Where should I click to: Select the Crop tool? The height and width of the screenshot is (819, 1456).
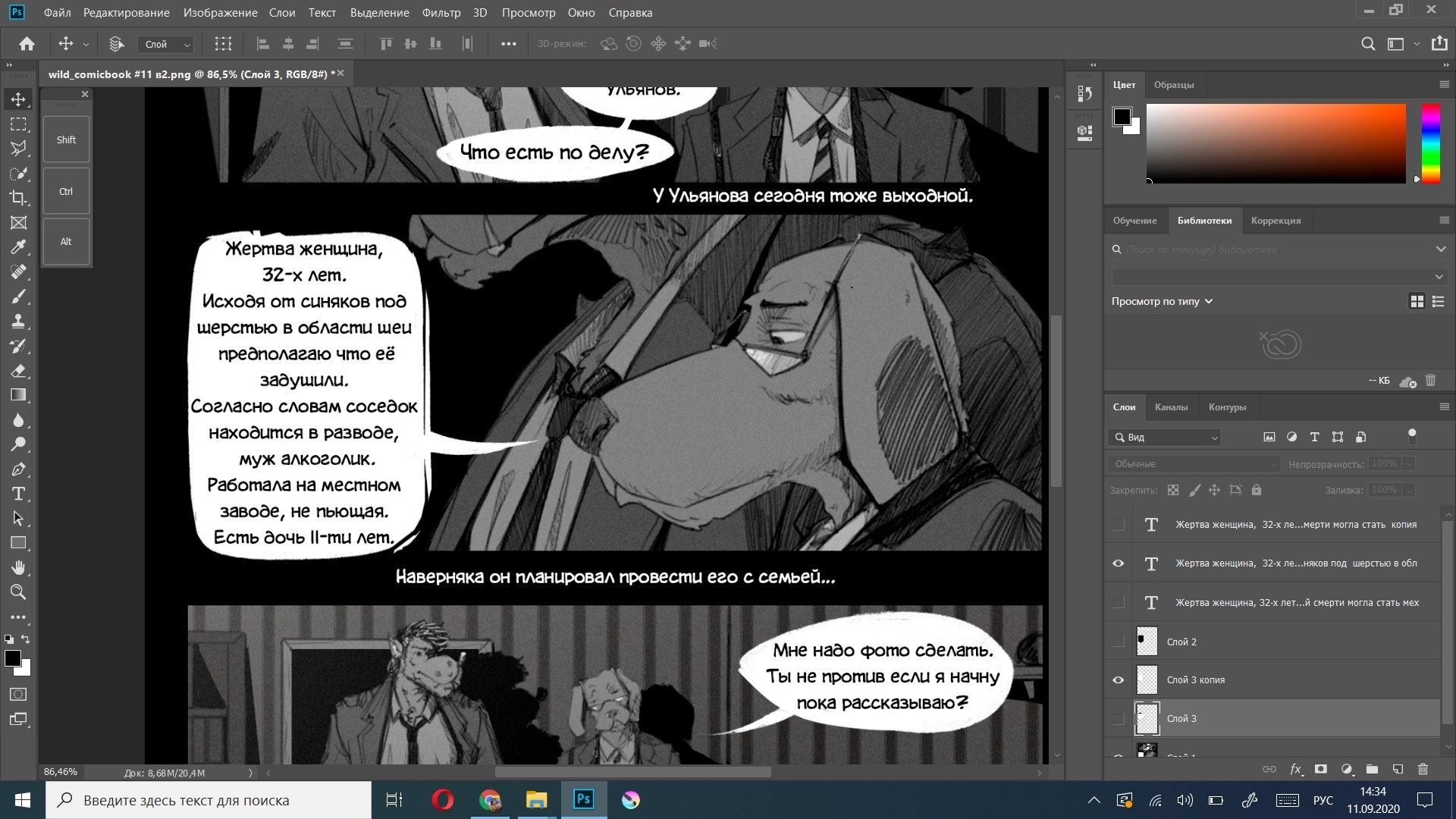tap(19, 198)
